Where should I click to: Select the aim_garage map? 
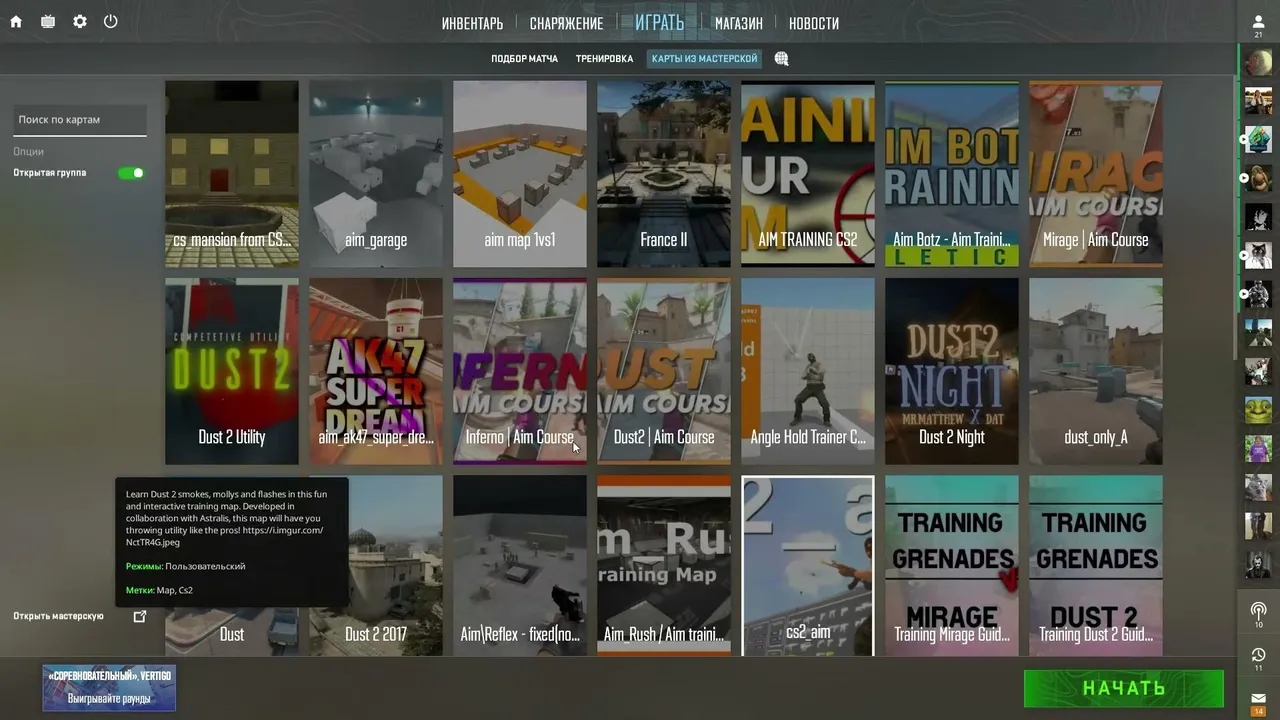point(376,174)
